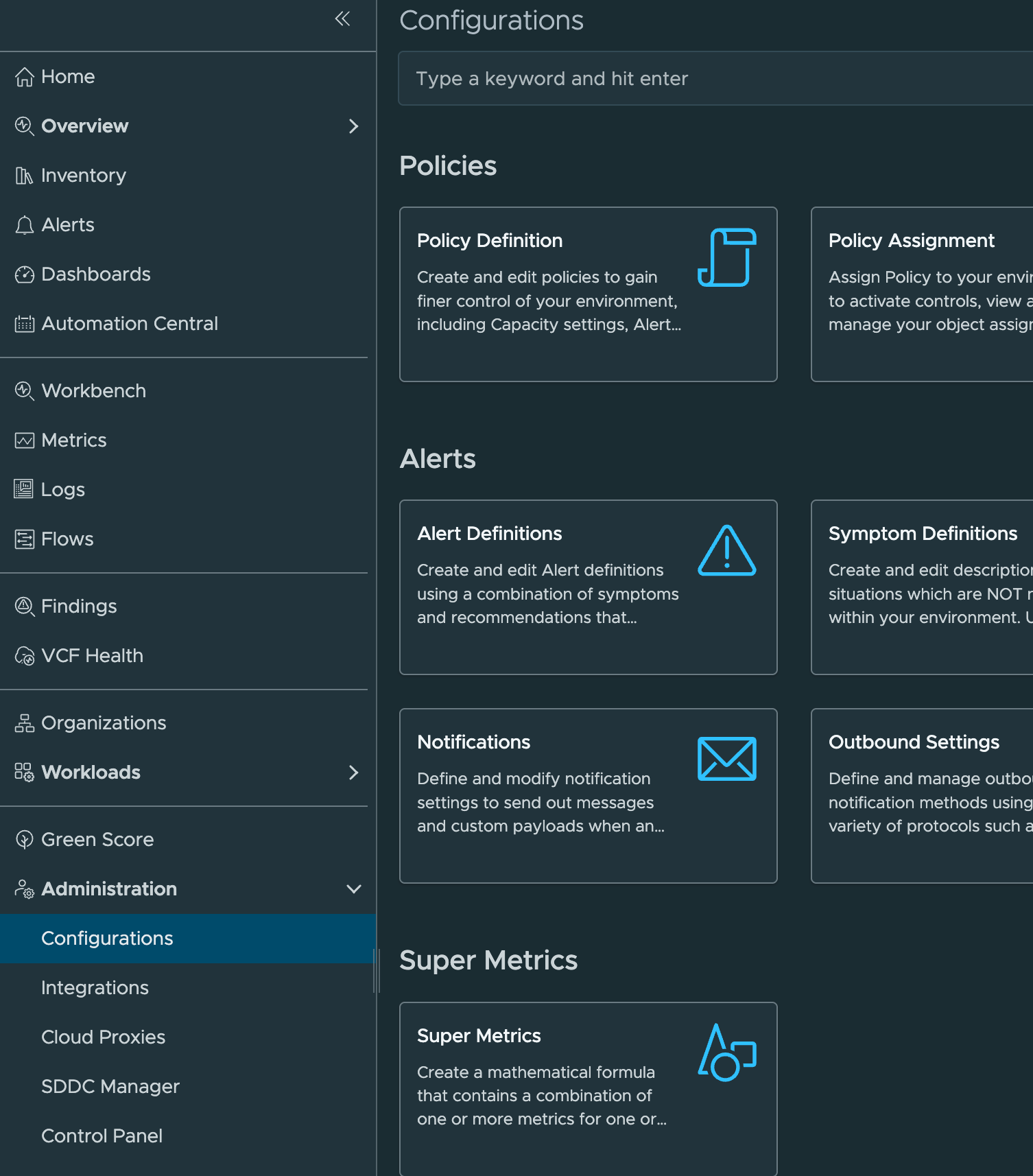Expand the Workloads submenu chevron
The width and height of the screenshot is (1033, 1176).
coord(354,773)
